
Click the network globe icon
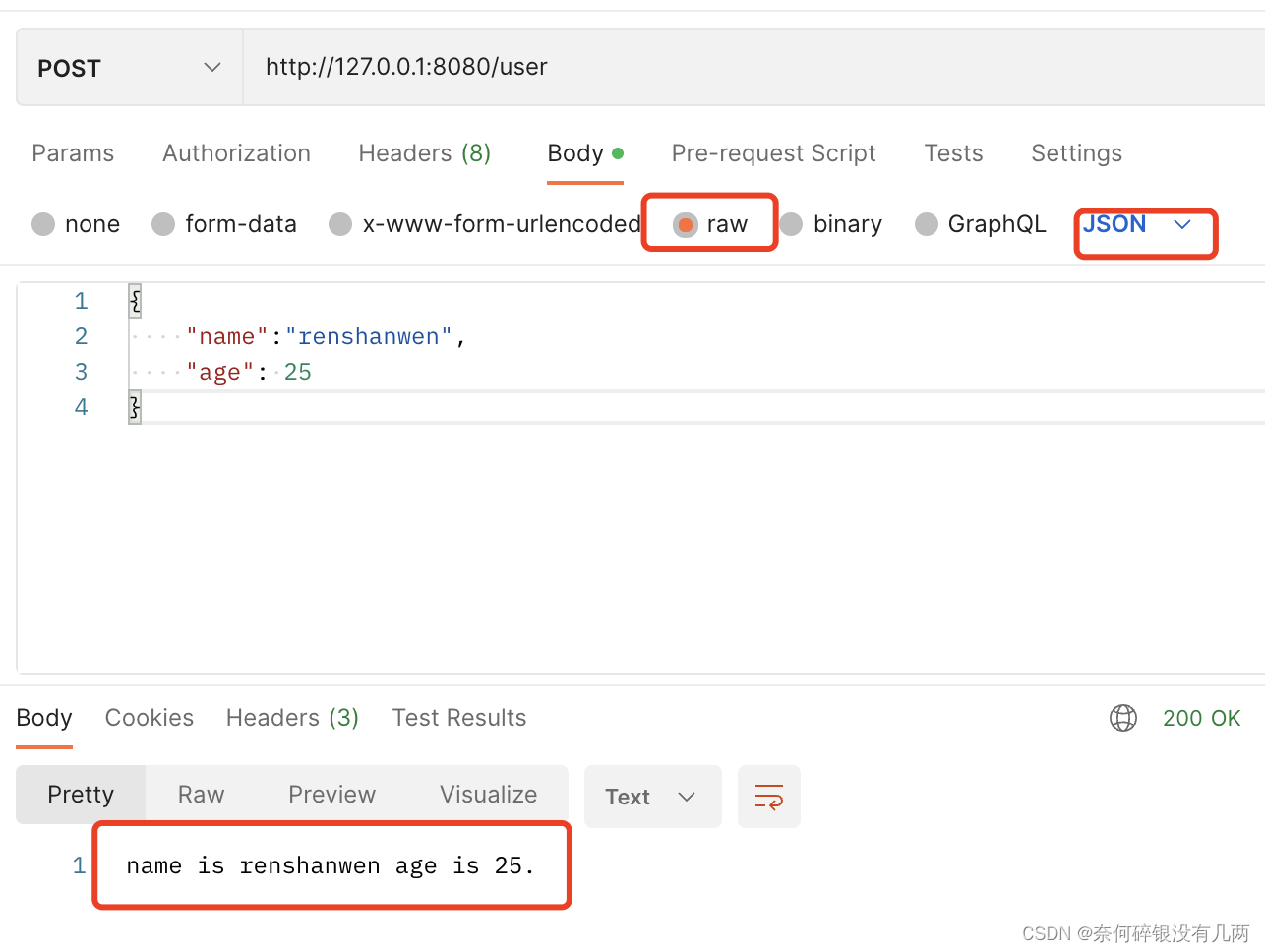click(x=1123, y=718)
